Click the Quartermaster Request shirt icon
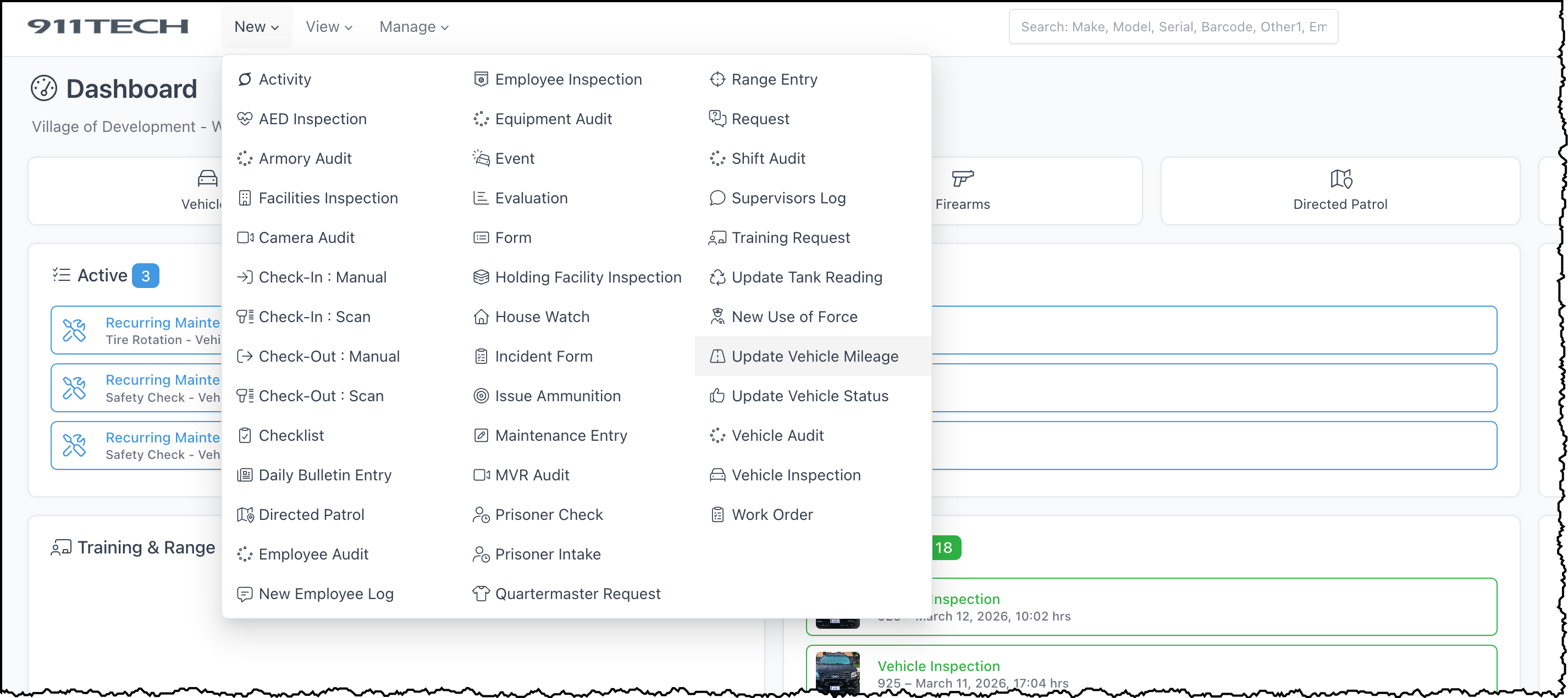The width and height of the screenshot is (1568, 698). 481,594
